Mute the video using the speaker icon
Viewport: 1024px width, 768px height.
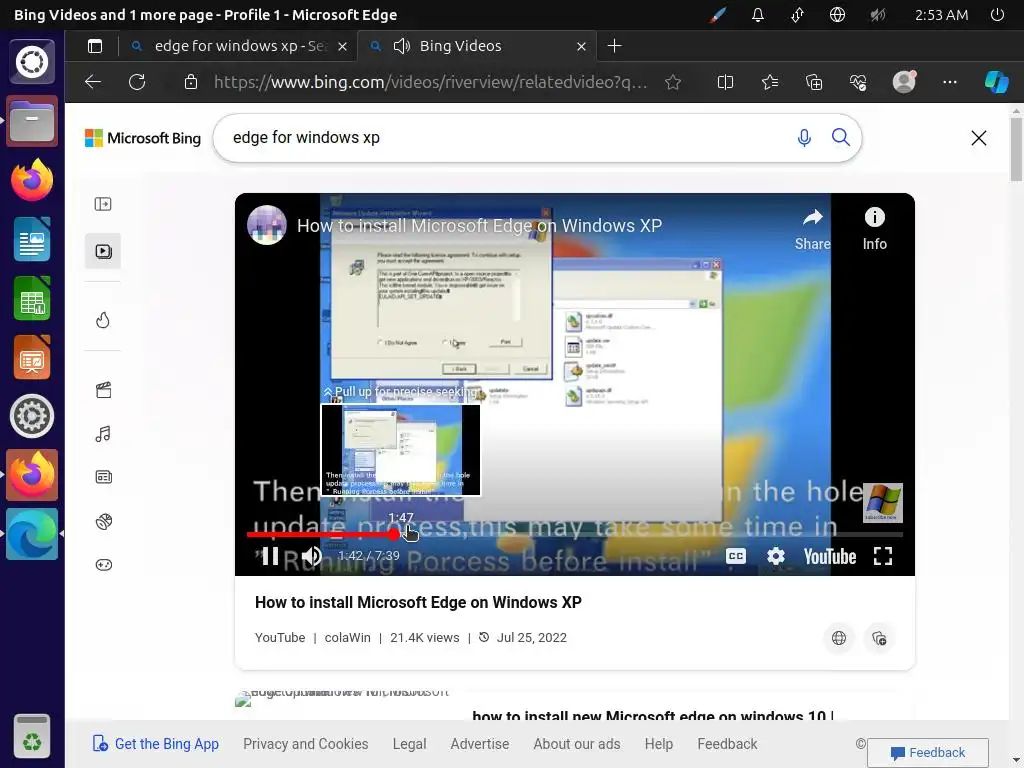[312, 556]
